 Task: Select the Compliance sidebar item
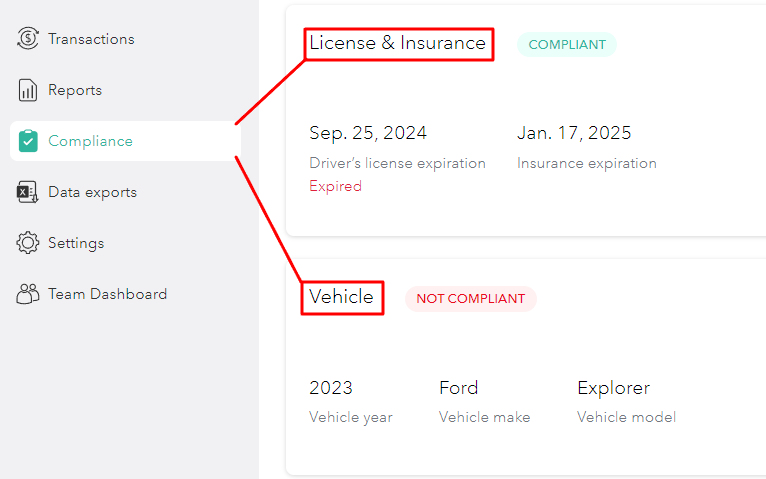90,141
